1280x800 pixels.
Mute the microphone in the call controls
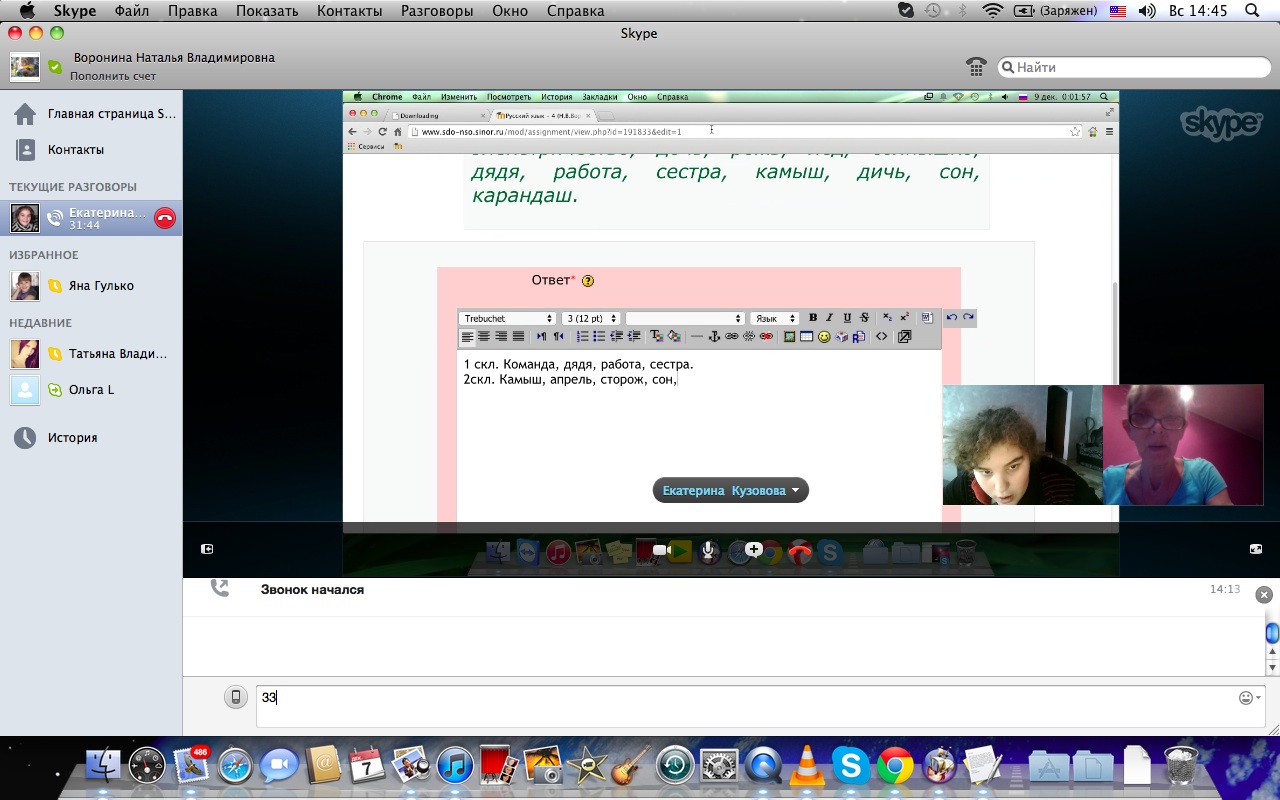(x=709, y=550)
